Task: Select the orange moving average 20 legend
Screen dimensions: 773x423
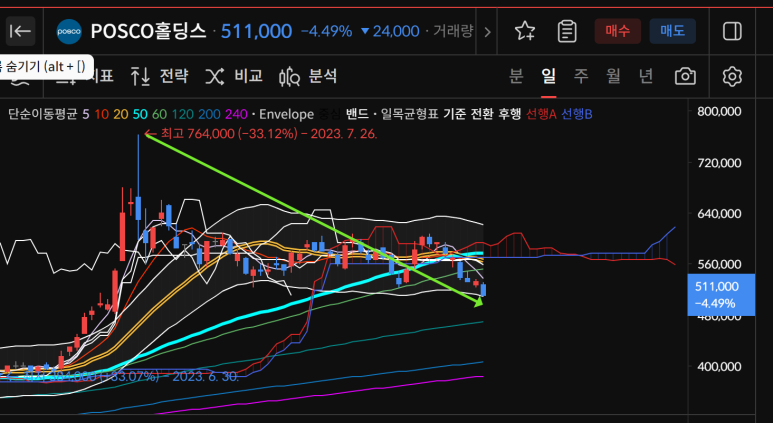Action: 121,114
